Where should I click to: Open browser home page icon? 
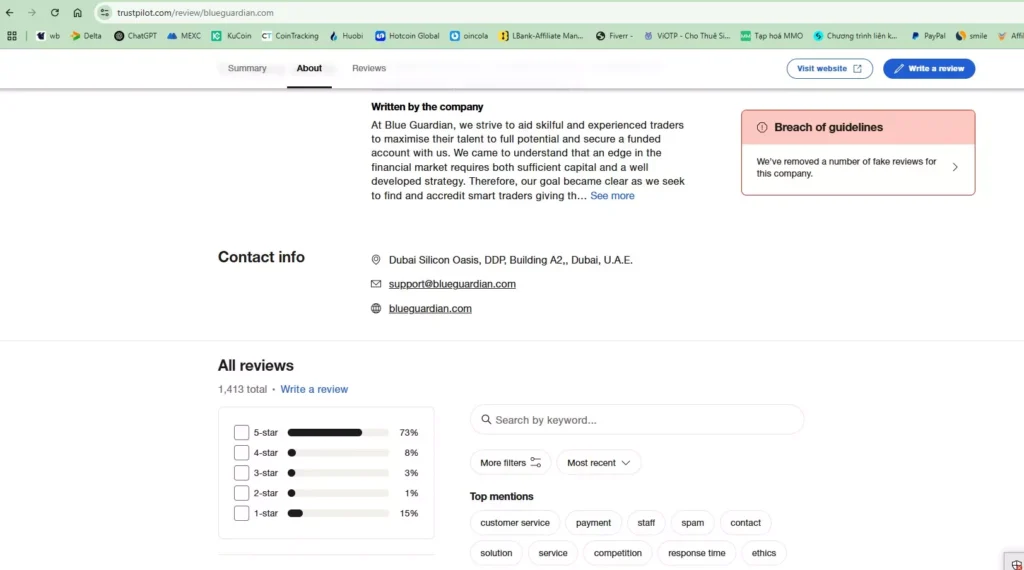pyautogui.click(x=77, y=12)
